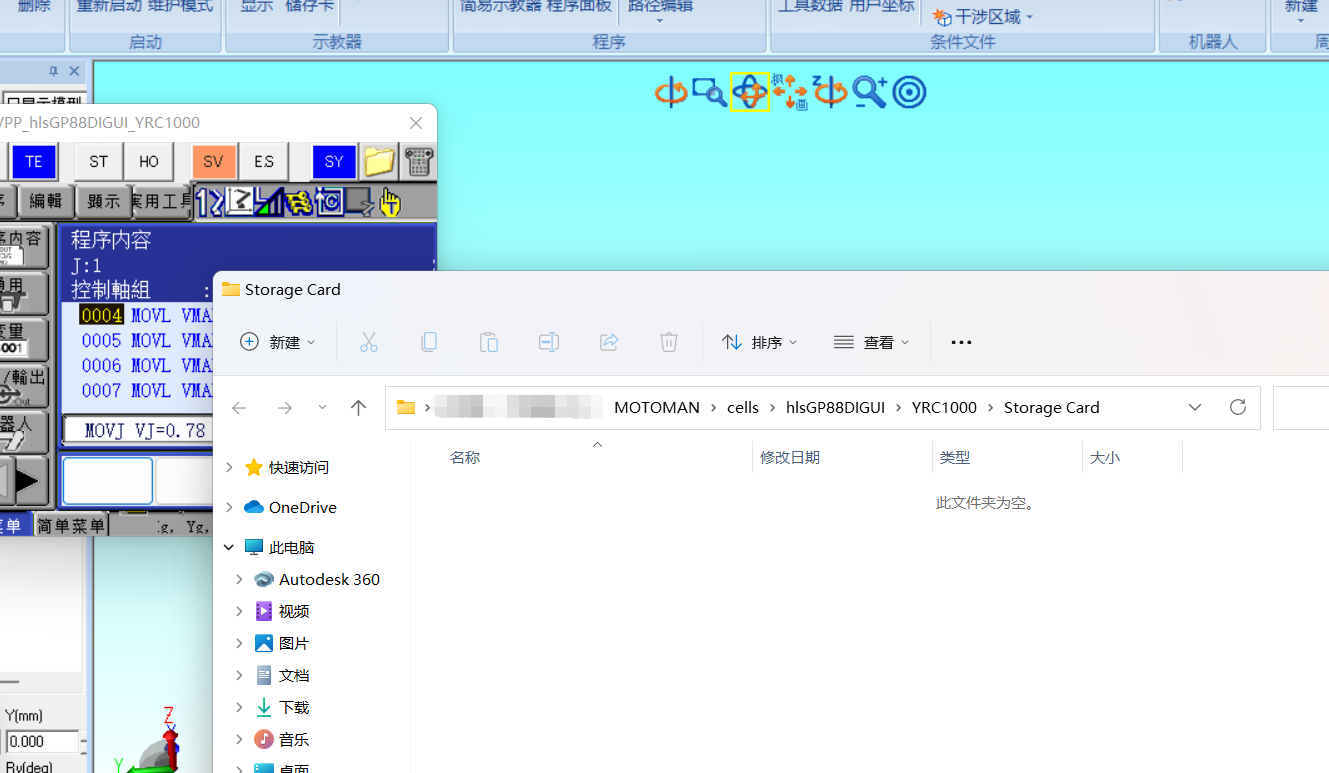Click the teach pendant keypad icon
Image resolution: width=1329 pixels, height=773 pixels.
pyautogui.click(x=419, y=161)
